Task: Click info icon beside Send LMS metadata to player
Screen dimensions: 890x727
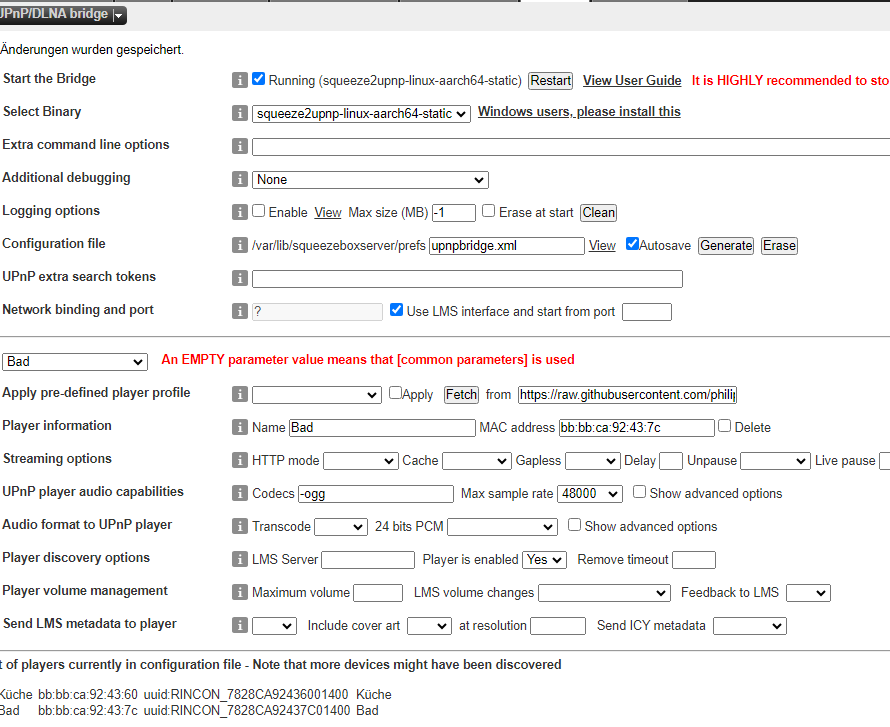Action: 240,624
